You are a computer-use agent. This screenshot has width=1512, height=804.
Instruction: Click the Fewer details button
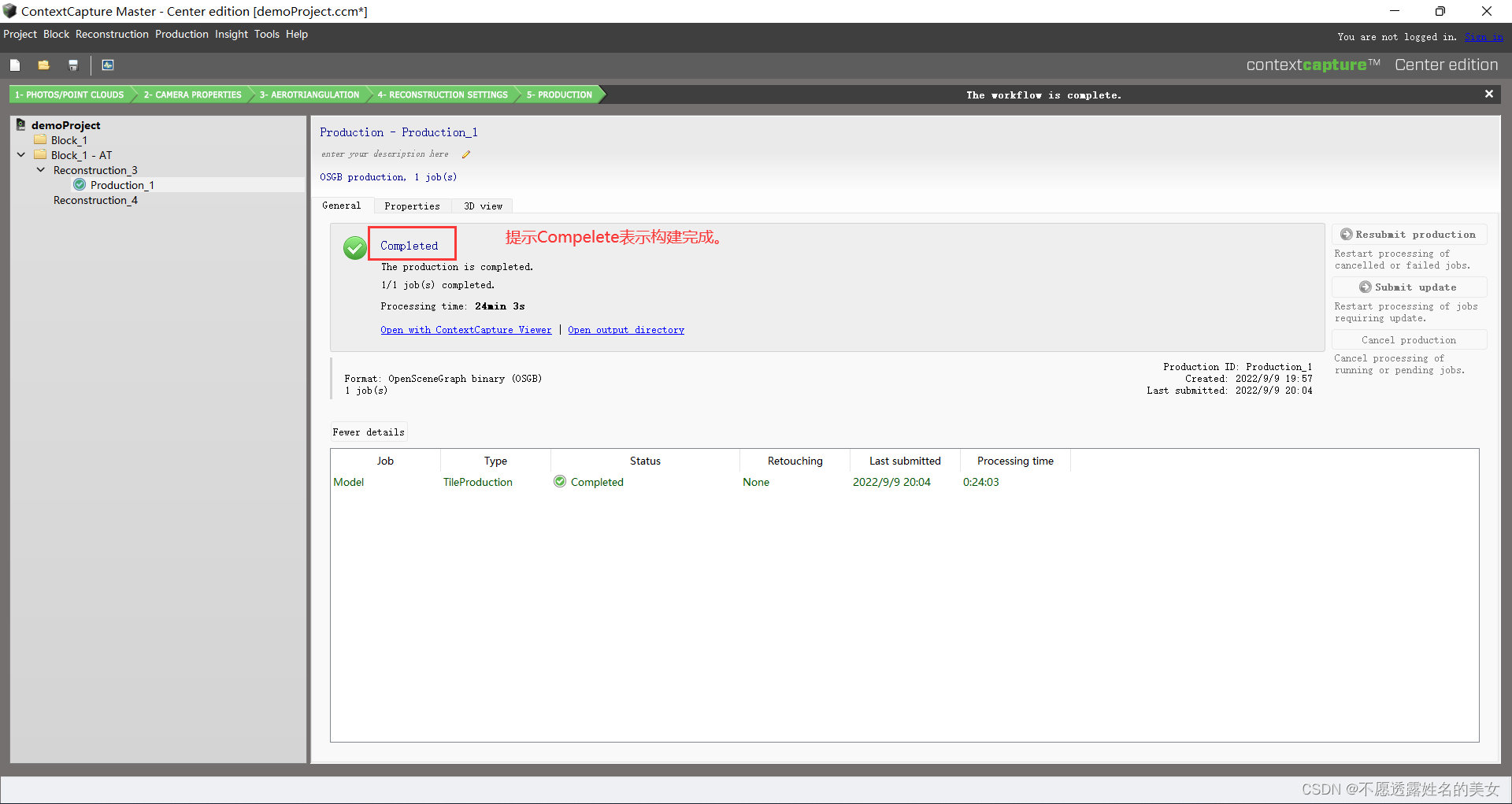[369, 432]
